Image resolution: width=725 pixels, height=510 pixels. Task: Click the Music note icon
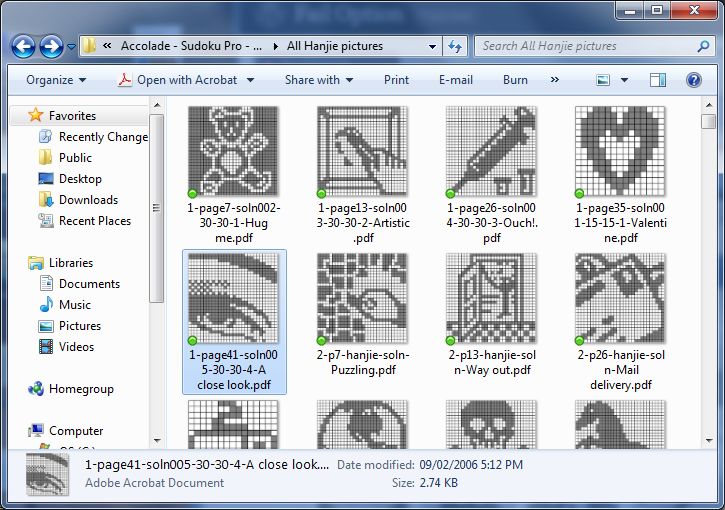pos(46,305)
